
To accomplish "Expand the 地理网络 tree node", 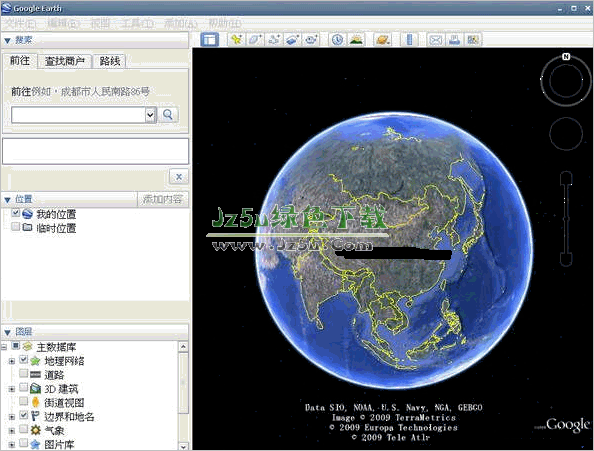I will (x=12, y=361).
